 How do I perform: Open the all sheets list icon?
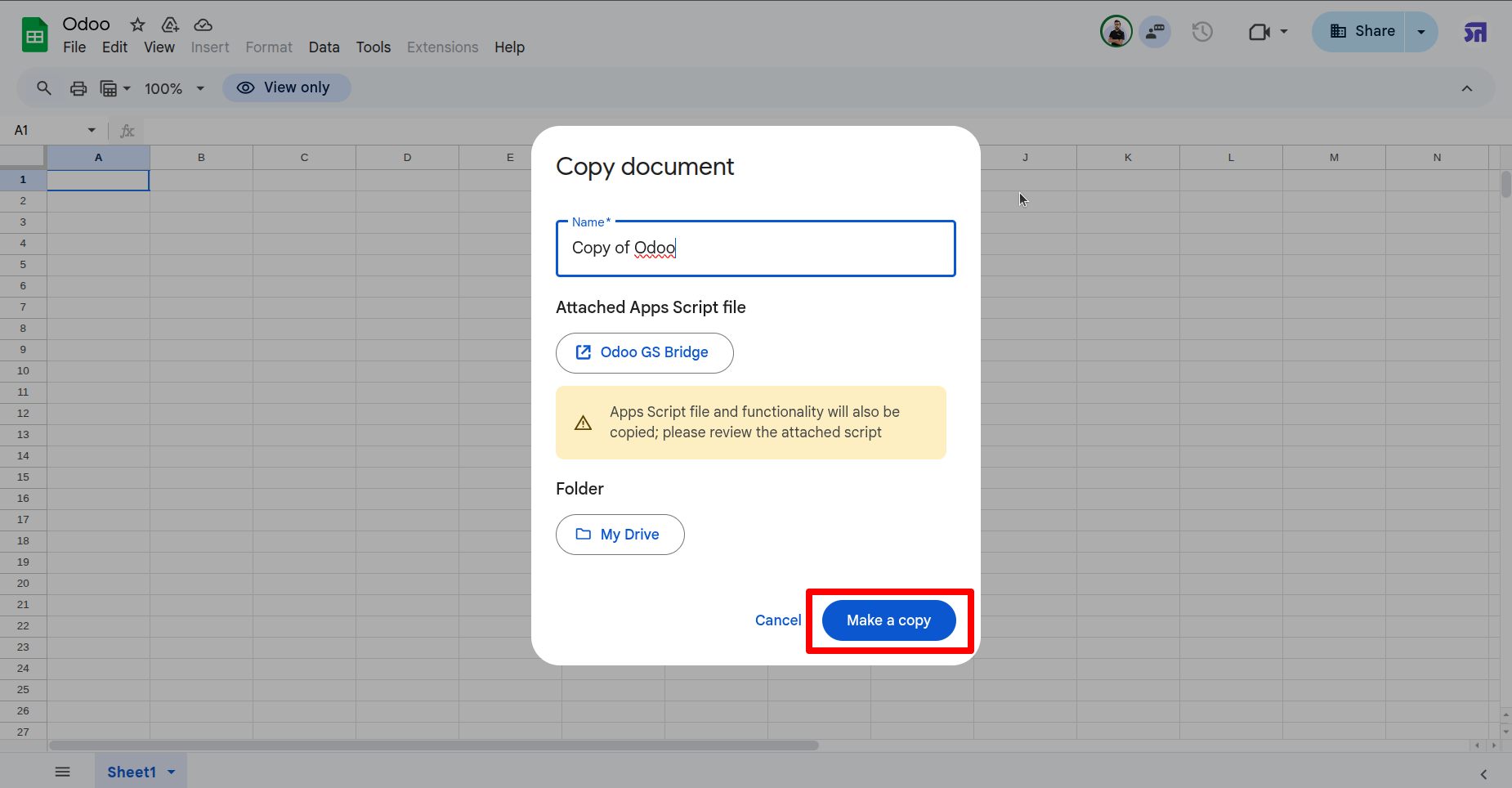(x=62, y=772)
